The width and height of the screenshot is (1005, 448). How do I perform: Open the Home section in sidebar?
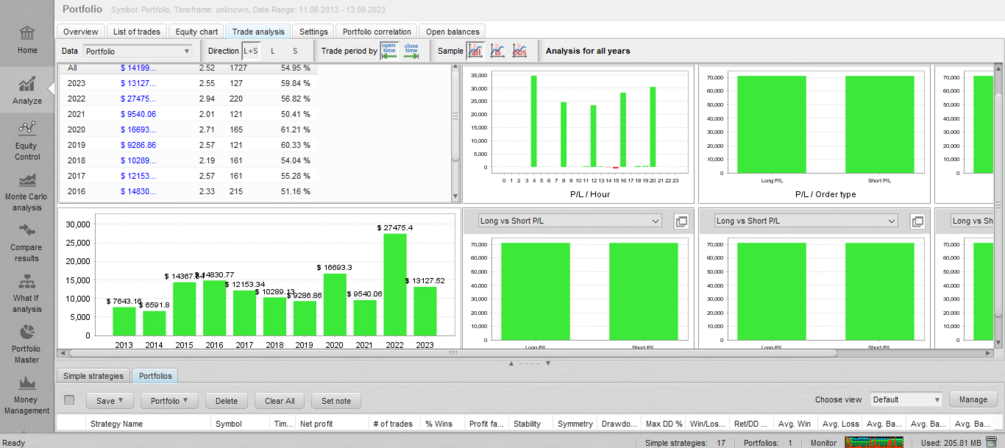pos(27,40)
